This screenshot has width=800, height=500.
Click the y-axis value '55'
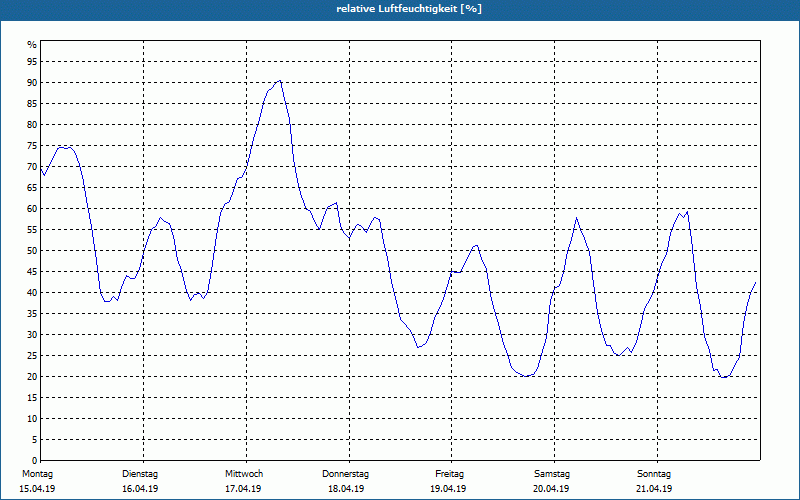pyautogui.click(x=32, y=230)
